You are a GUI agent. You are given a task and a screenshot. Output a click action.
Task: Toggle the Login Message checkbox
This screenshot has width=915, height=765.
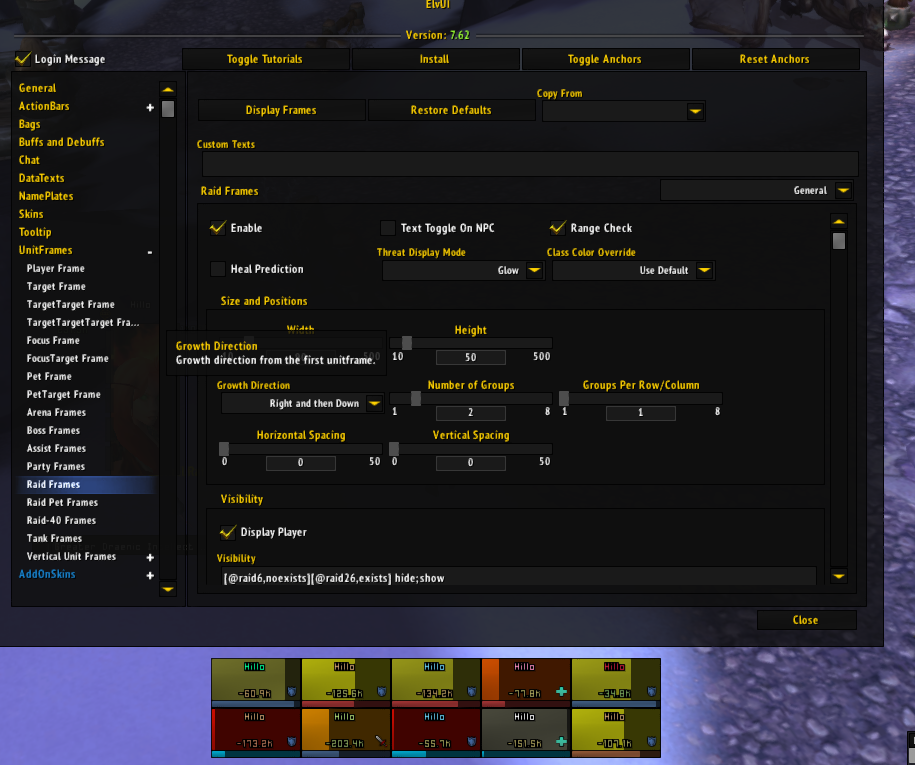[23, 59]
